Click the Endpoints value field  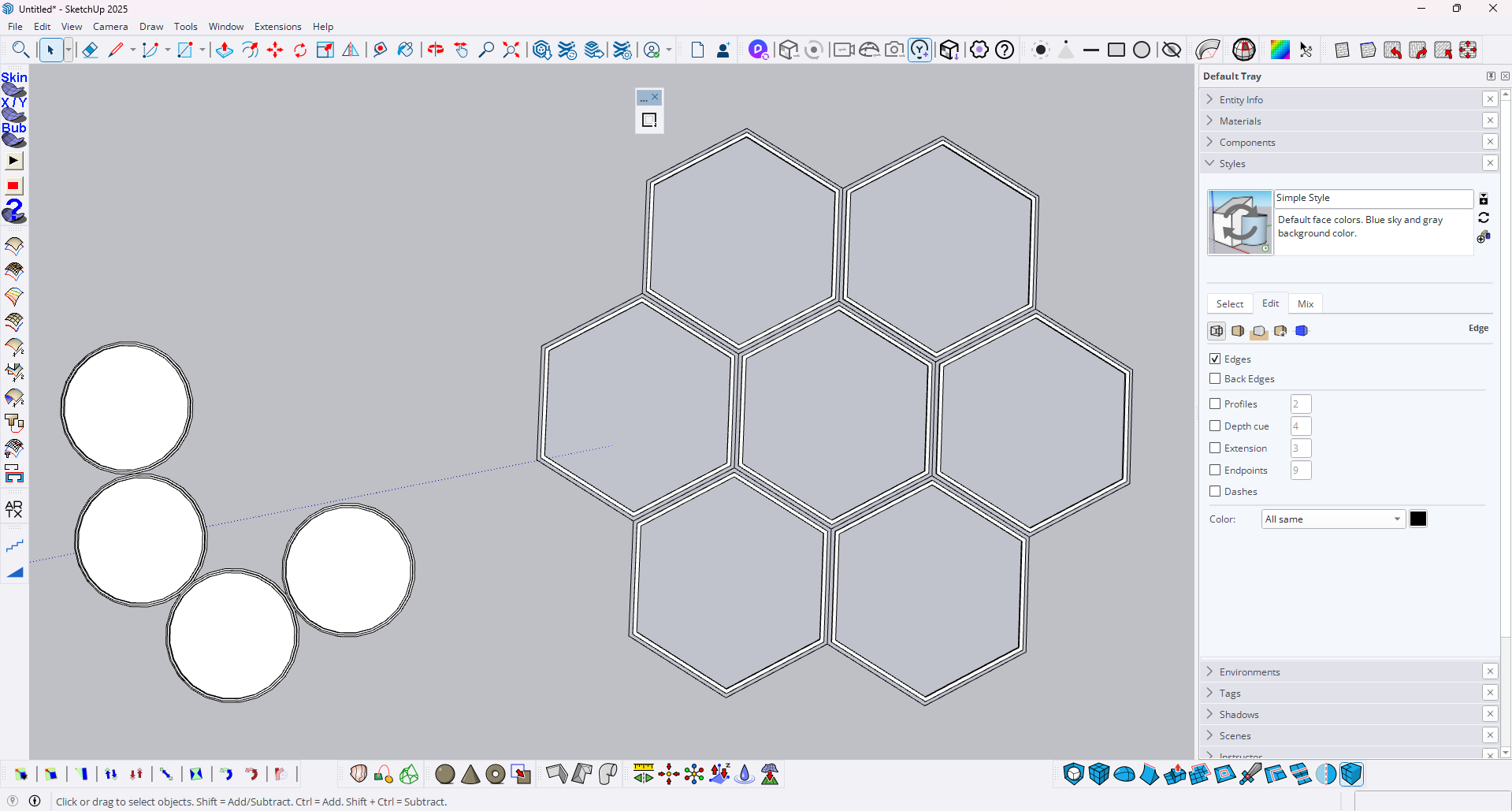tap(1301, 471)
